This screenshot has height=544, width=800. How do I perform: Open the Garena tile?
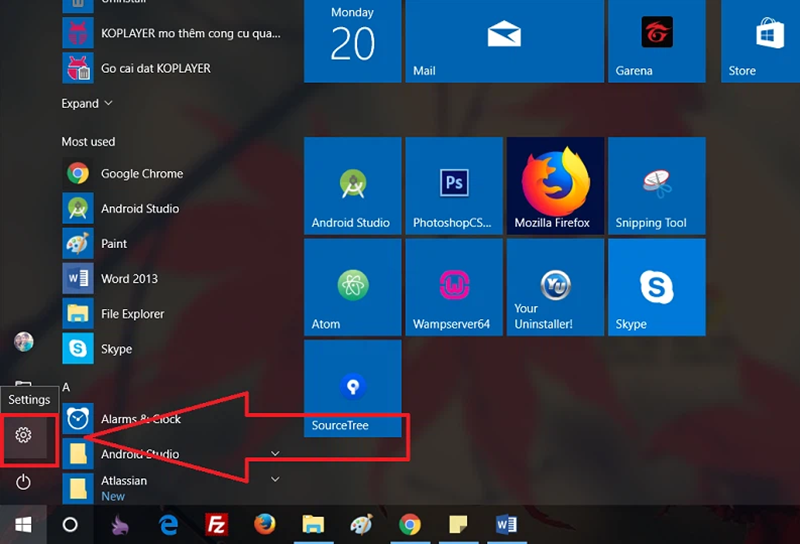point(655,41)
